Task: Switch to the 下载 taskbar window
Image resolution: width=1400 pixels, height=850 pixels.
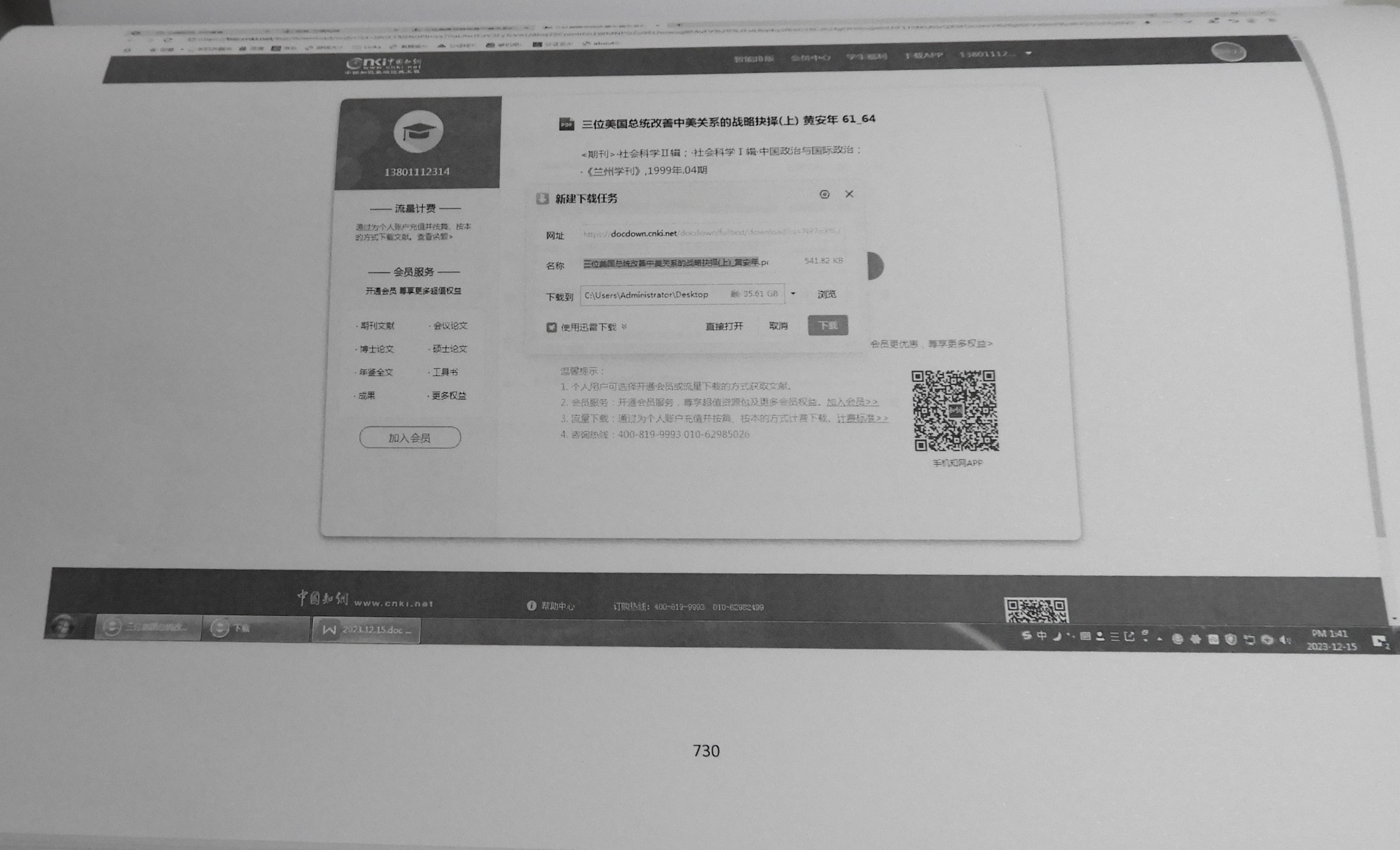Action: click(x=256, y=628)
